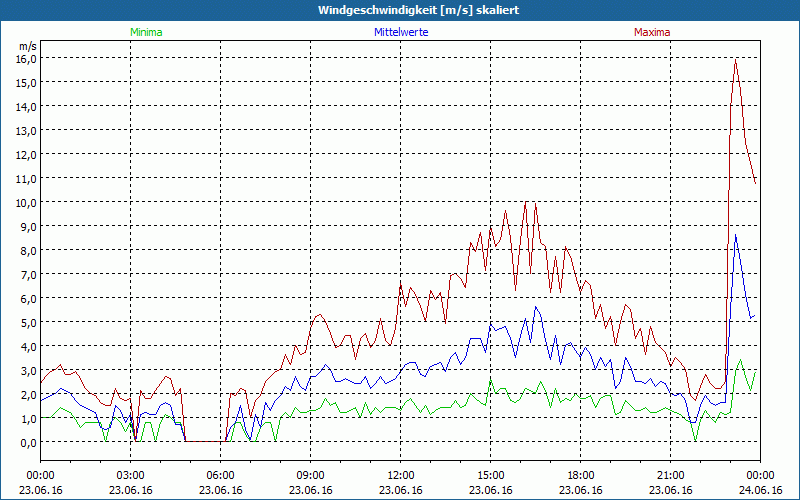Click the '11,0' y-axis value
The image size is (800, 500).
pos(28,178)
